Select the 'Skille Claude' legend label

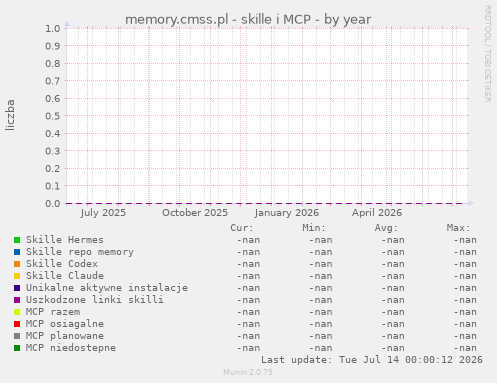[x=65, y=276]
